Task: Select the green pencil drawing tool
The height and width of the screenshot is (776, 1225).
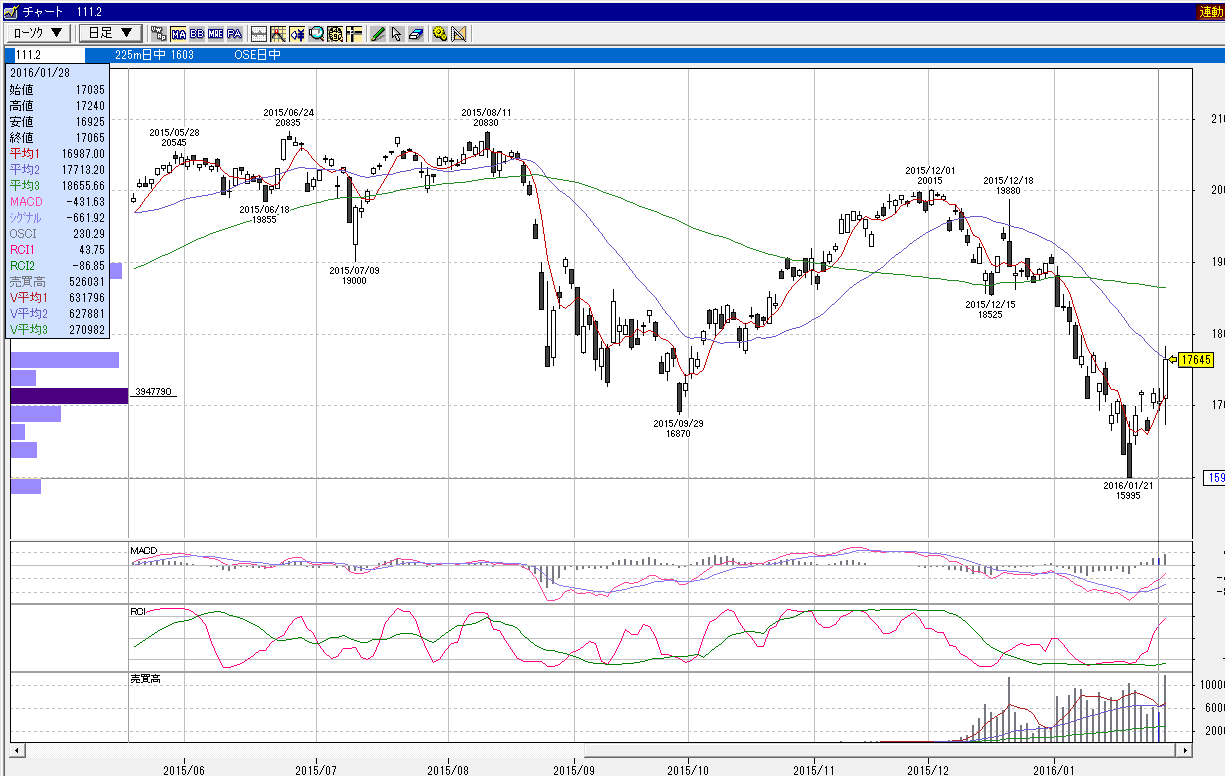Action: pos(377,33)
